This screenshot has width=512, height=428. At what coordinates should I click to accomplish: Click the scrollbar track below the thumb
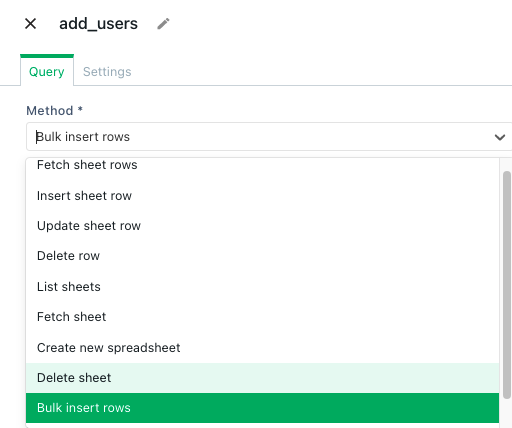[x=507, y=413]
